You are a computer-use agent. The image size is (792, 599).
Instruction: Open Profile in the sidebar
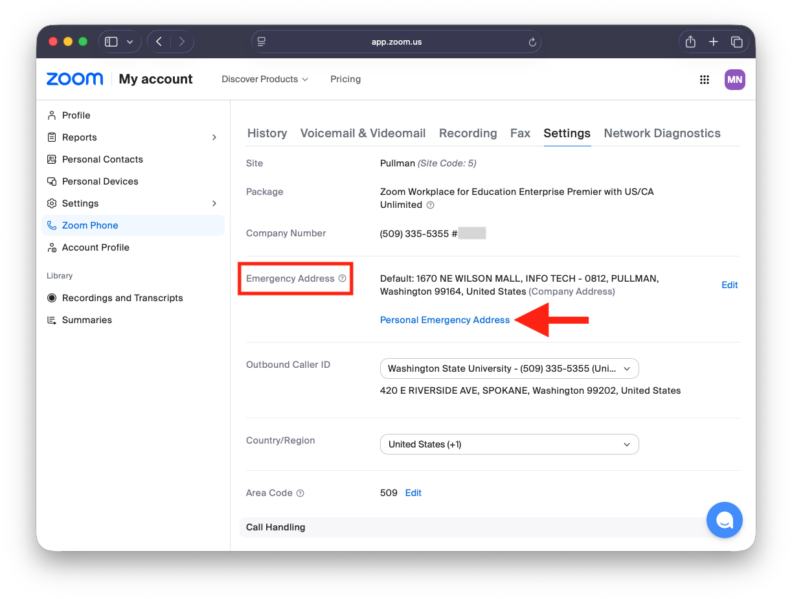76,115
